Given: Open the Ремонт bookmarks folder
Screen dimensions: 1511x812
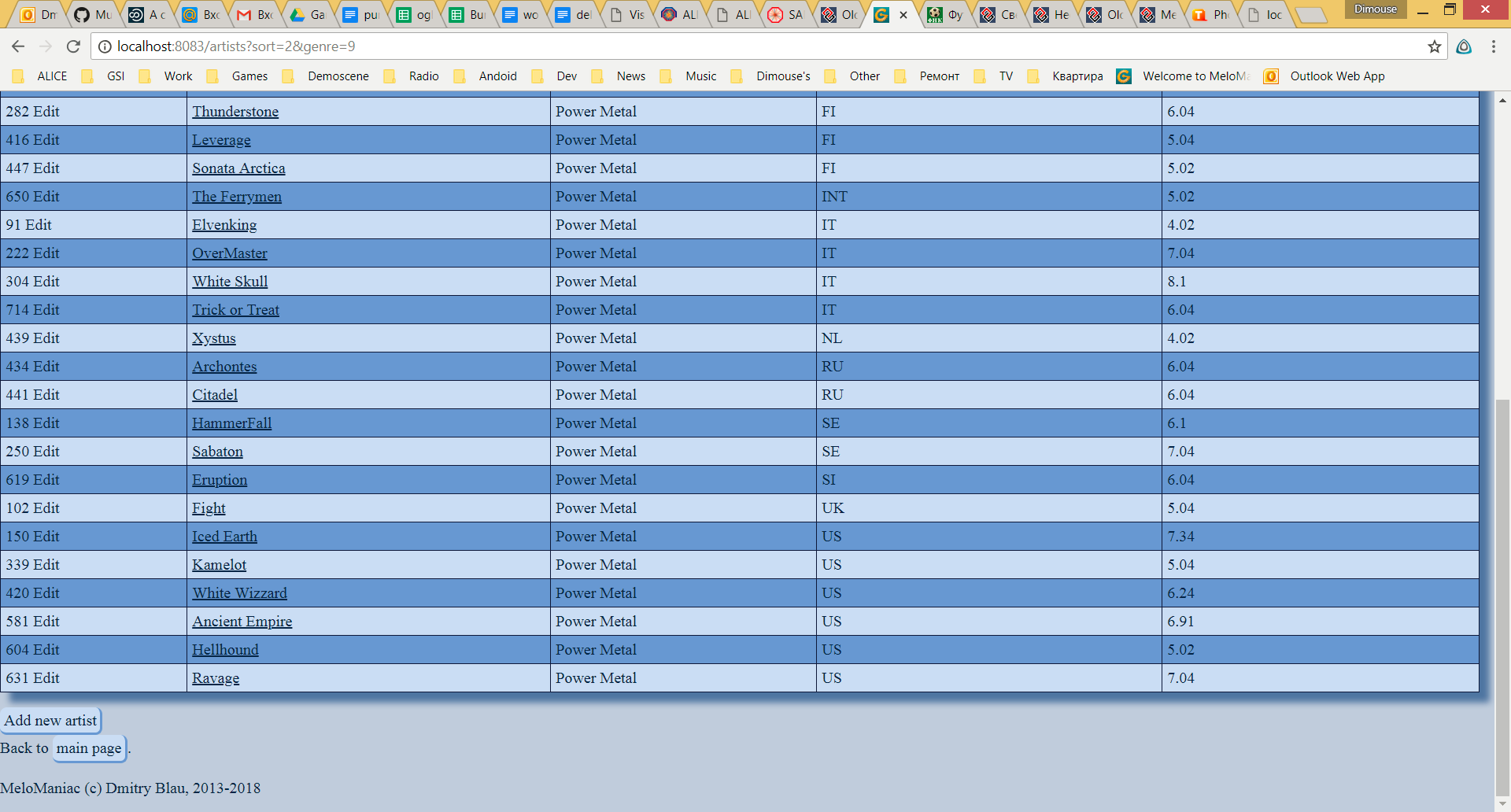Looking at the screenshot, I should coord(927,76).
